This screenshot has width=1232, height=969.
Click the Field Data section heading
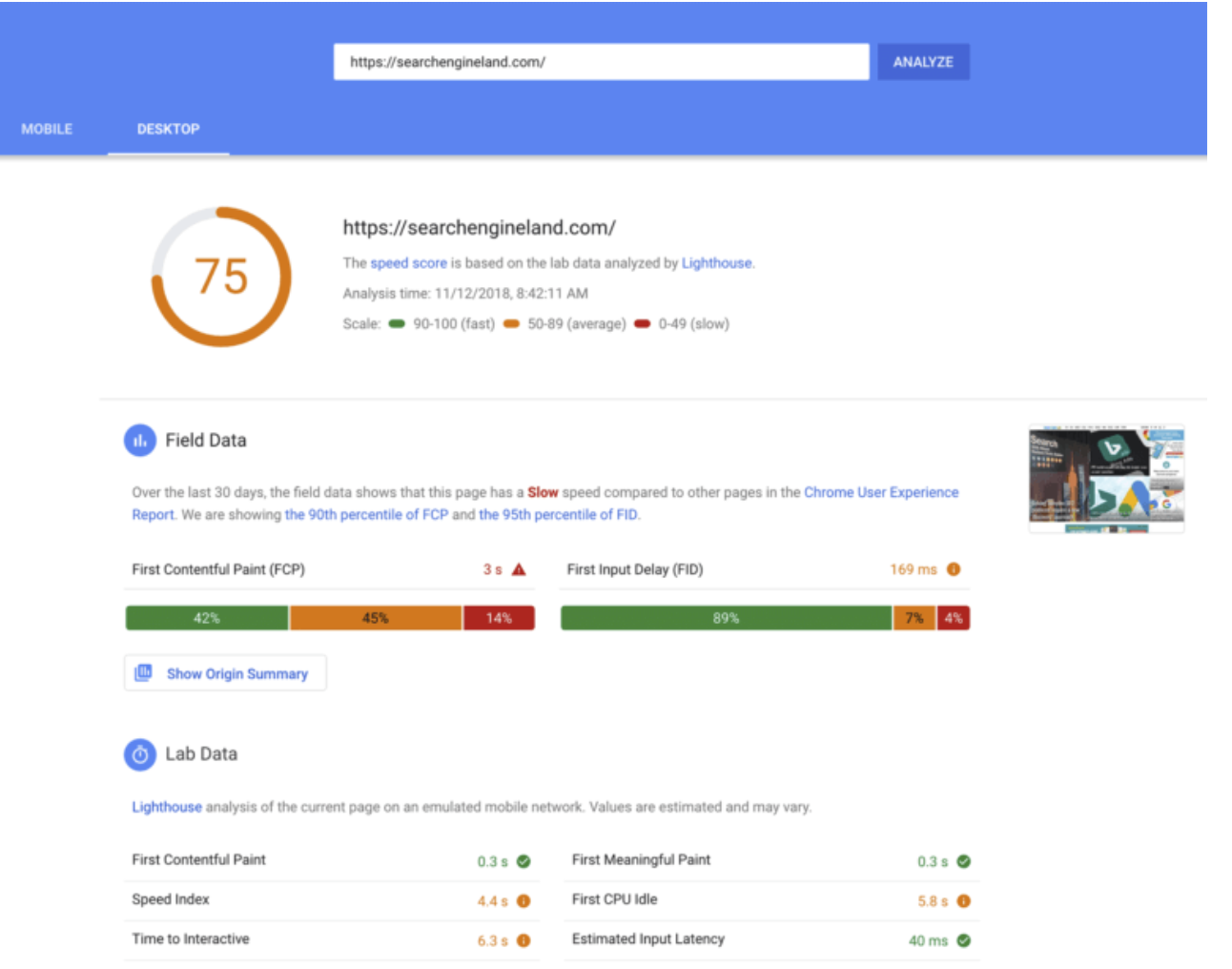point(206,441)
